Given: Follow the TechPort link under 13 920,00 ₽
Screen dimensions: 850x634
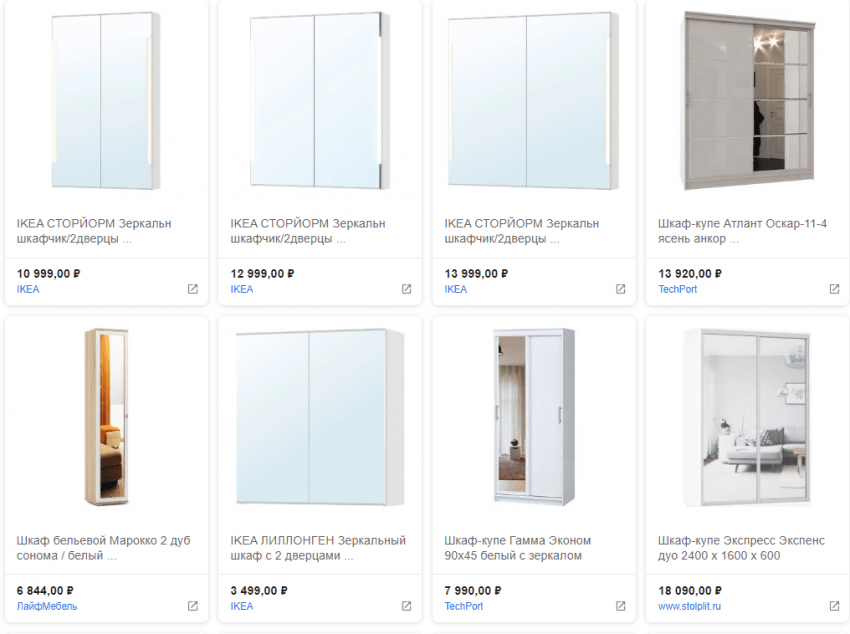Looking at the screenshot, I should click(x=677, y=289).
